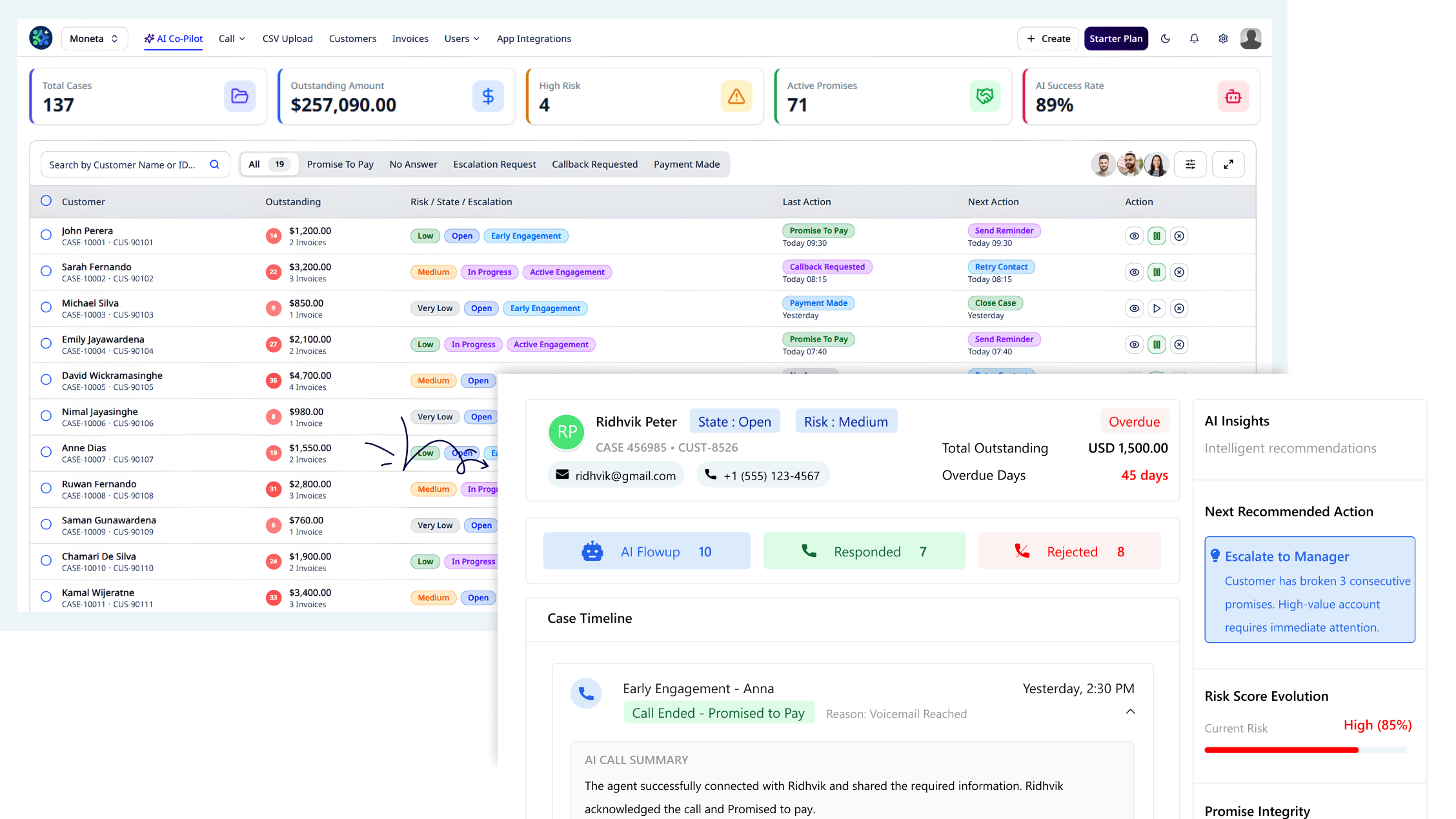Click the Create button
The height and width of the screenshot is (819, 1456).
point(1048,39)
